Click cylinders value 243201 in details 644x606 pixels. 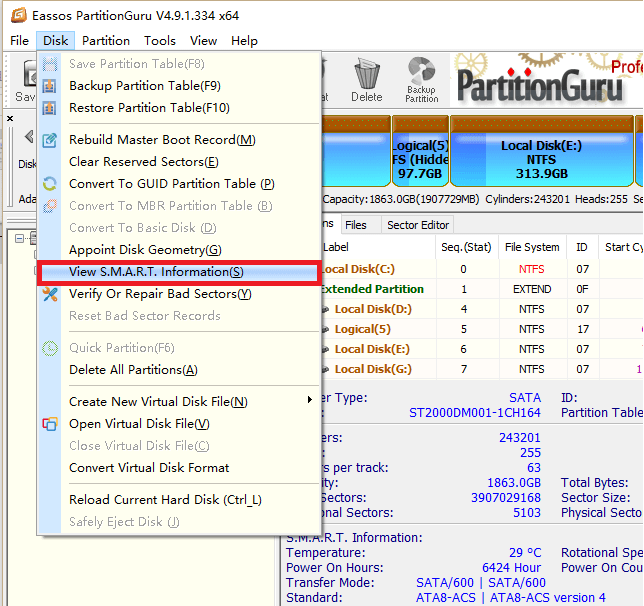520,438
